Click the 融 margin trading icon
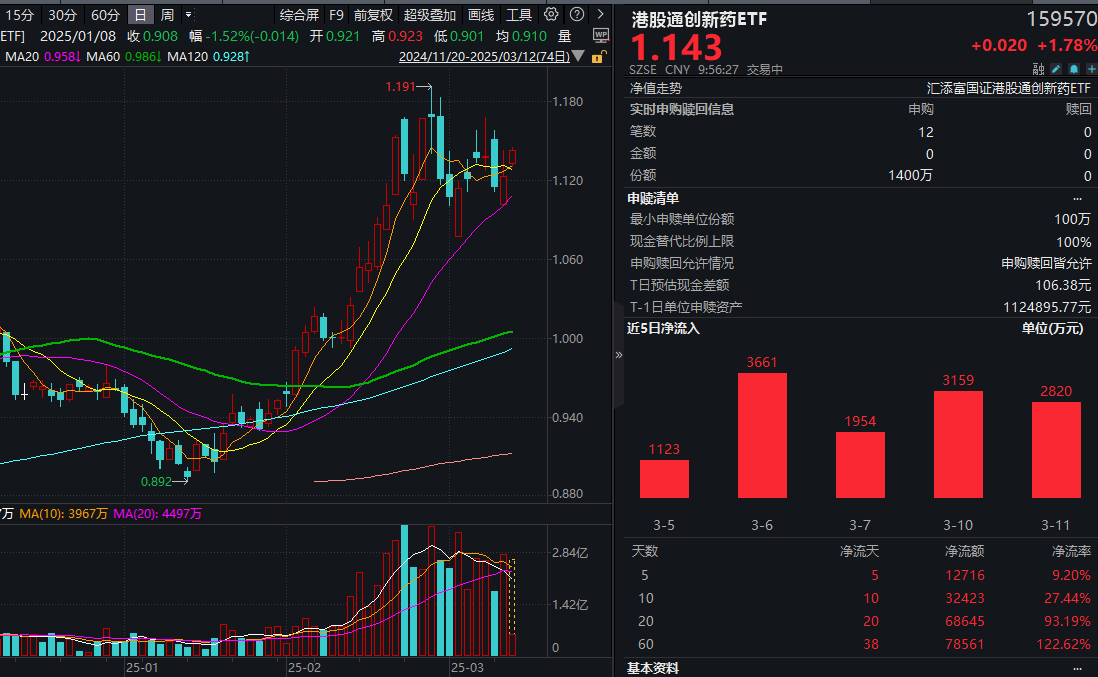The width and height of the screenshot is (1098, 677). pyautogui.click(x=1039, y=69)
